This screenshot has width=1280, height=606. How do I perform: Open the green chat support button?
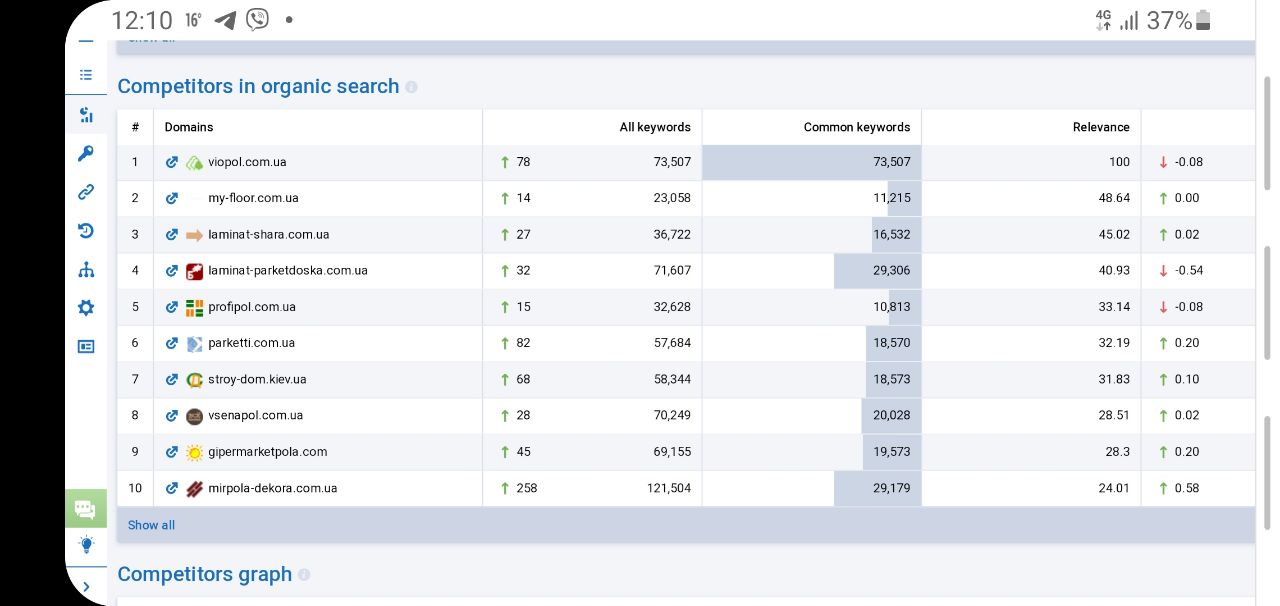click(x=86, y=508)
